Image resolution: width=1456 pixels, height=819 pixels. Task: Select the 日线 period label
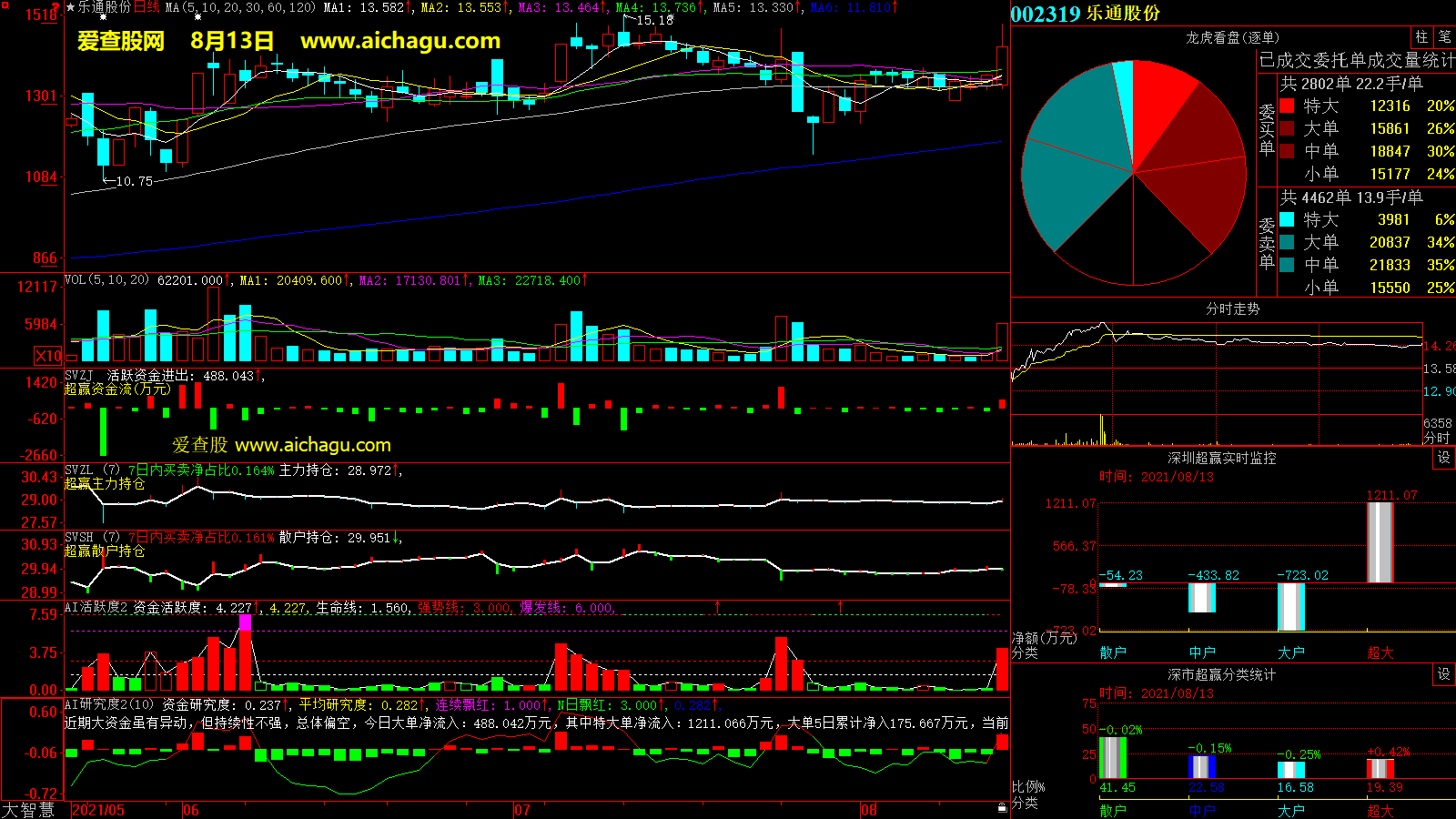click(147, 7)
